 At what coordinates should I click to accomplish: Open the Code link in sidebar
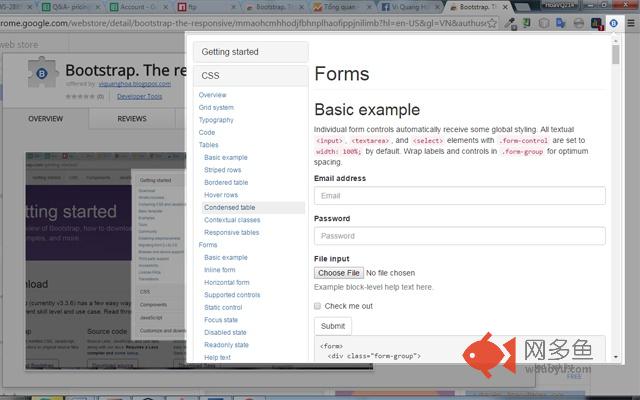click(207, 132)
